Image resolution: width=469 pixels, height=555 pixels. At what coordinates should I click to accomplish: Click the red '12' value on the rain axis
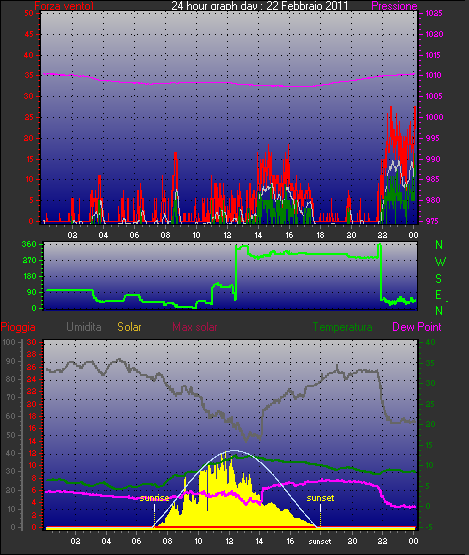click(x=32, y=453)
